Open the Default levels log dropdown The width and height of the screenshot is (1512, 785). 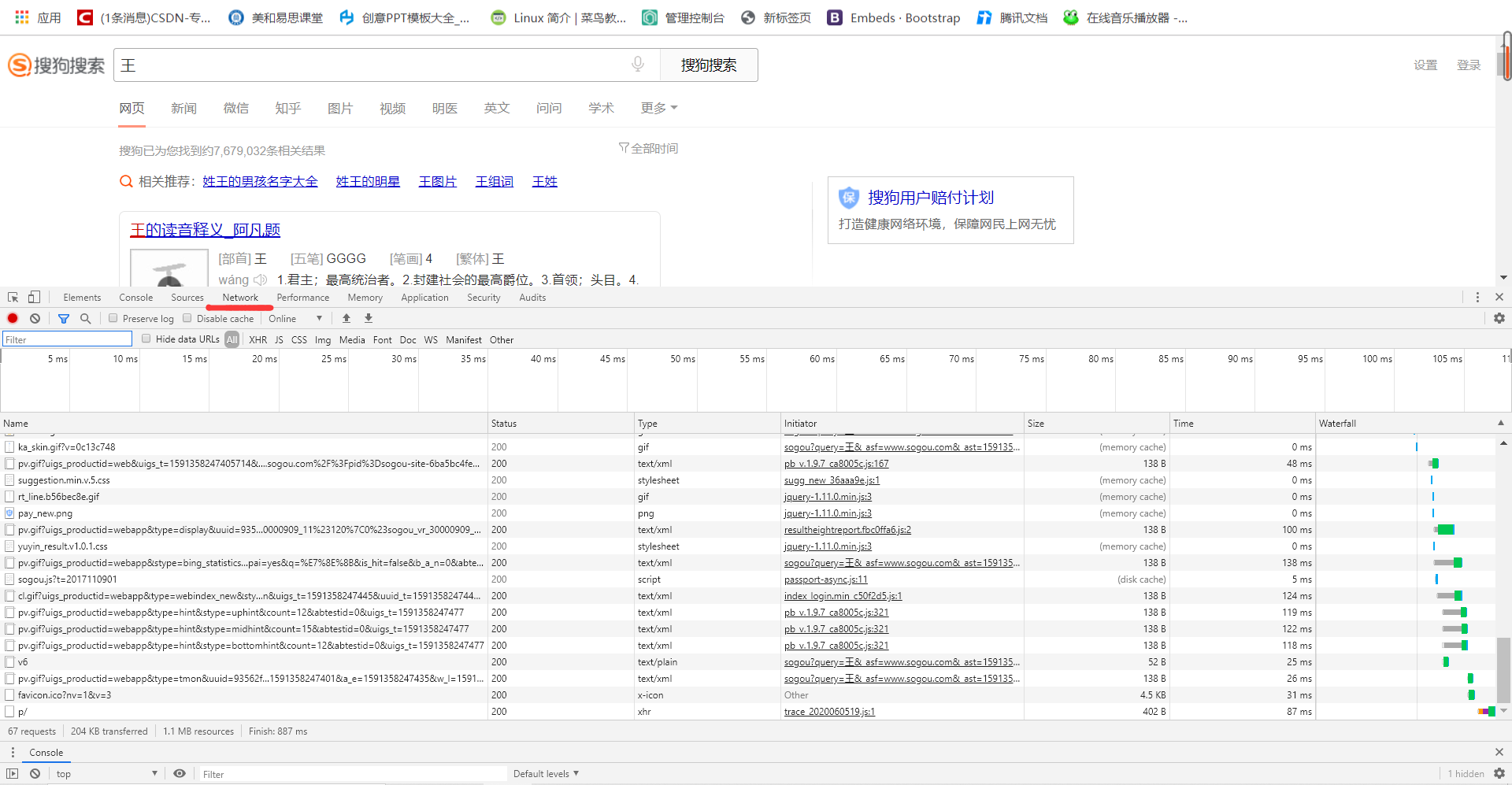pos(546,774)
